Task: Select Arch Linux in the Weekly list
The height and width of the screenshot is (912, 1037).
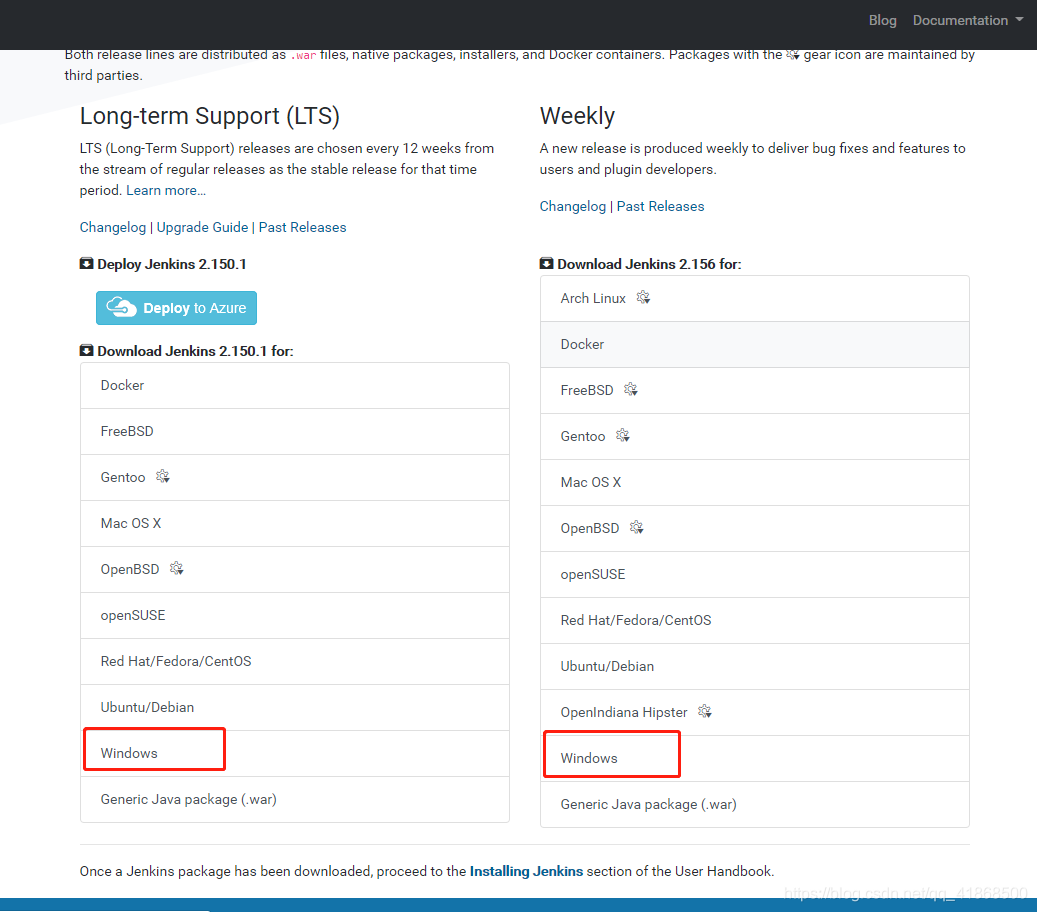Action: (755, 299)
